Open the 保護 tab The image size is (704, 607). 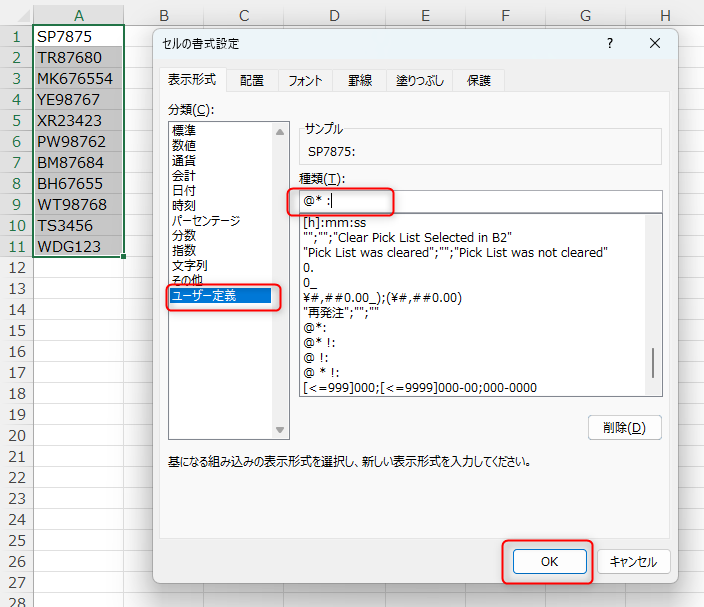tap(476, 81)
